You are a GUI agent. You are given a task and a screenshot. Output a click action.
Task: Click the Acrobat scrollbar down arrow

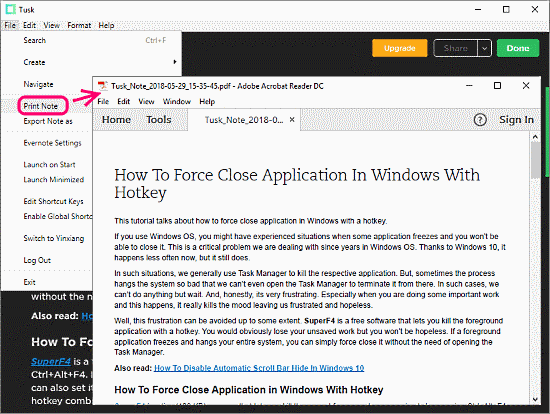click(x=535, y=399)
